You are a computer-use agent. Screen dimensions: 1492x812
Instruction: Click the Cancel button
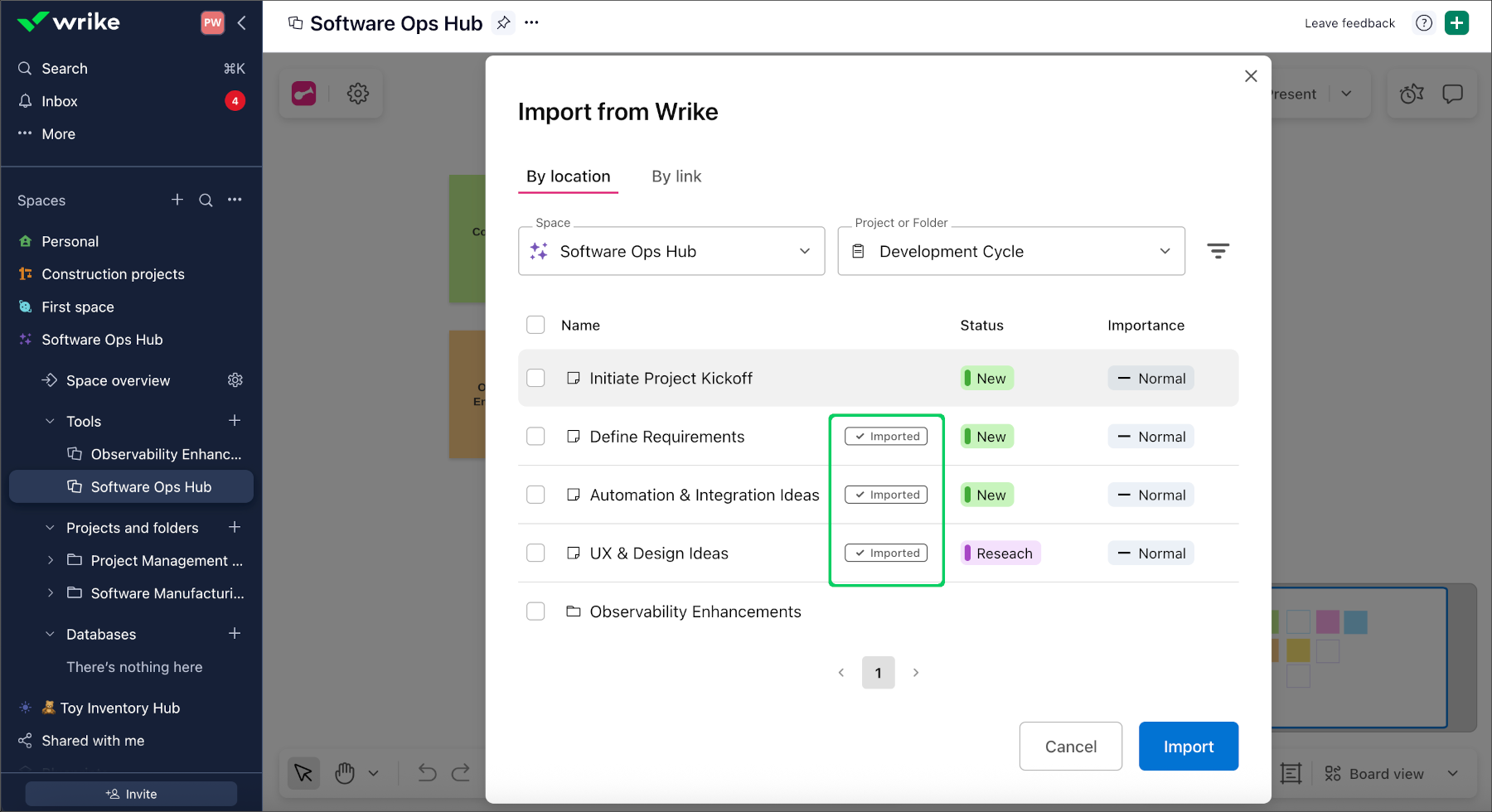(x=1070, y=747)
